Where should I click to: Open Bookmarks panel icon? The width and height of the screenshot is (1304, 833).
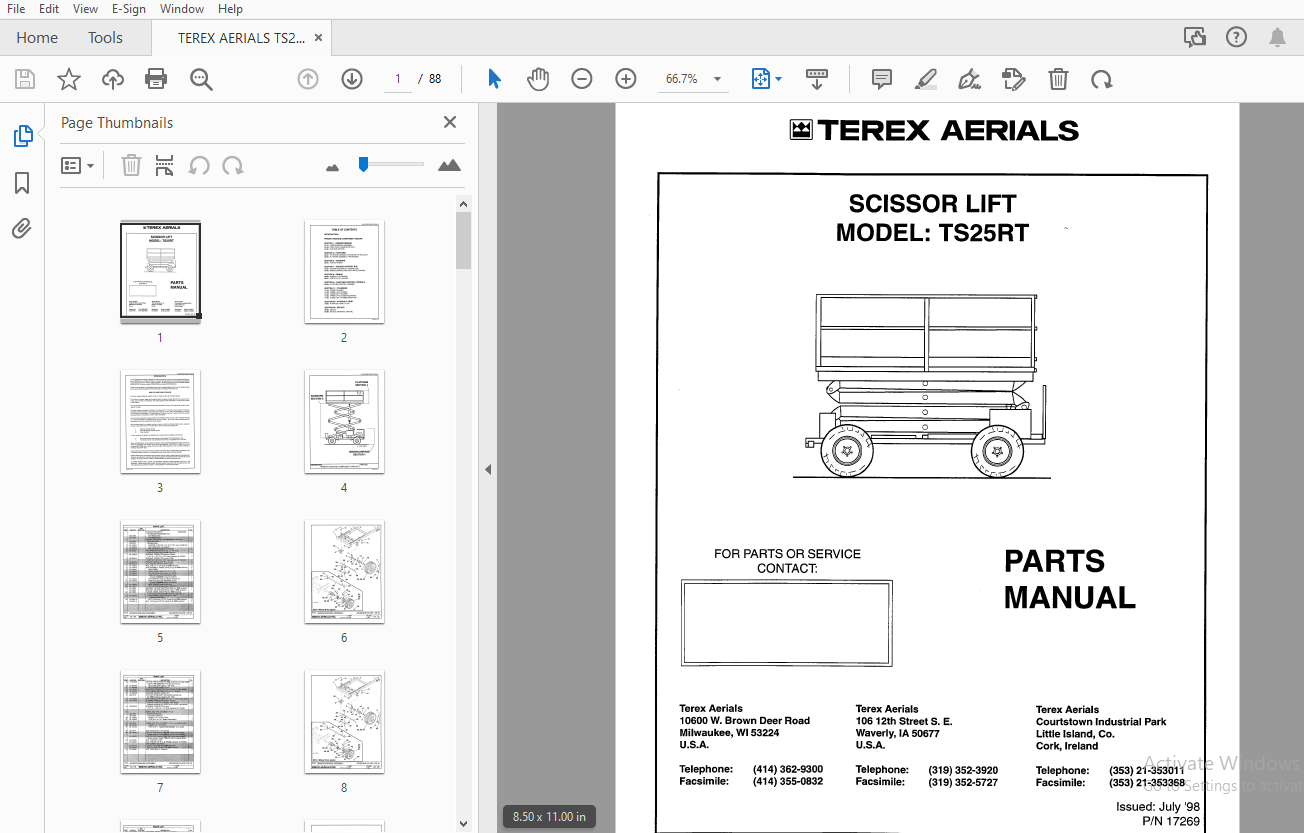click(x=22, y=183)
